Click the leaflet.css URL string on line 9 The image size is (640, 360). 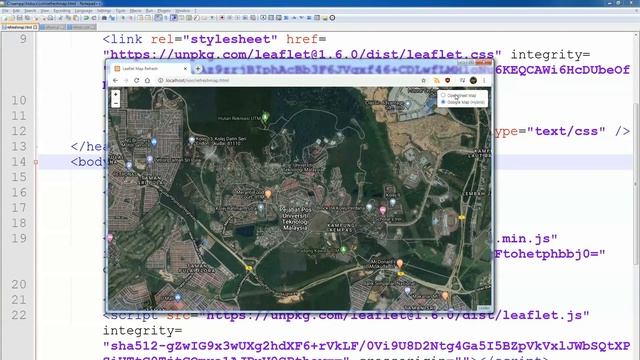pos(302,55)
